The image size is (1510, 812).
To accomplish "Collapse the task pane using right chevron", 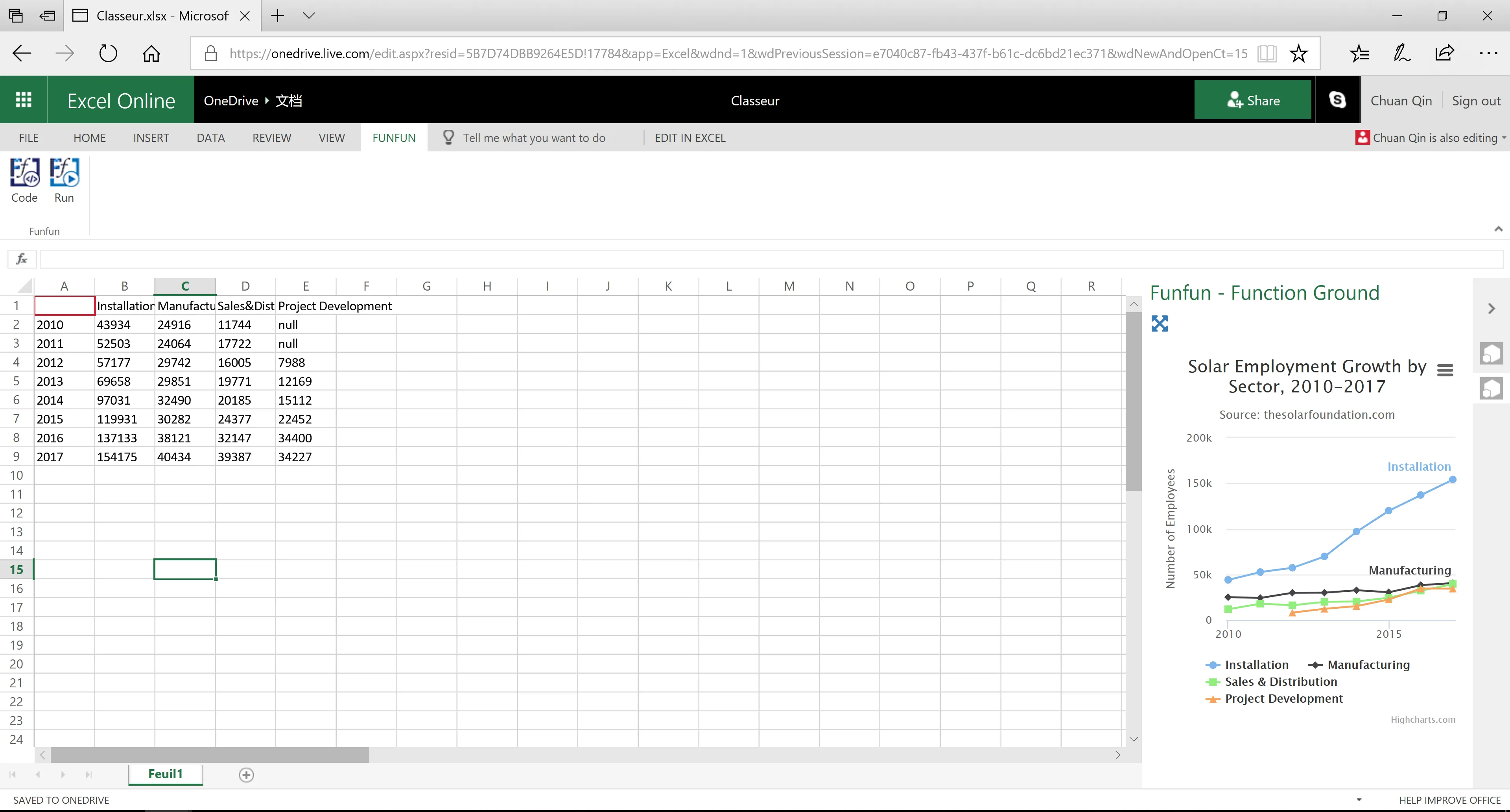I will pyautogui.click(x=1491, y=308).
